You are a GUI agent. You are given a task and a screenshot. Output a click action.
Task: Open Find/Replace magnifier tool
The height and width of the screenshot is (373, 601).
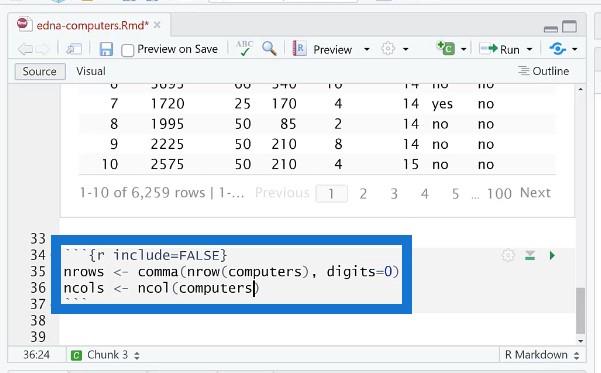pos(269,49)
